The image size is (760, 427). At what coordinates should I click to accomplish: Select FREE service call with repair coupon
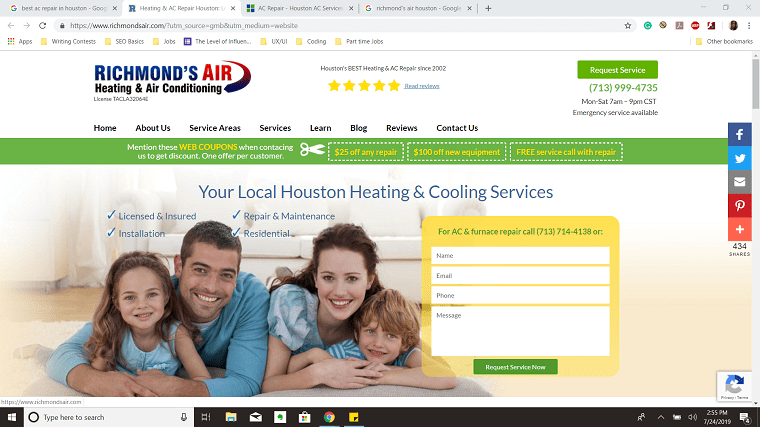click(566, 152)
